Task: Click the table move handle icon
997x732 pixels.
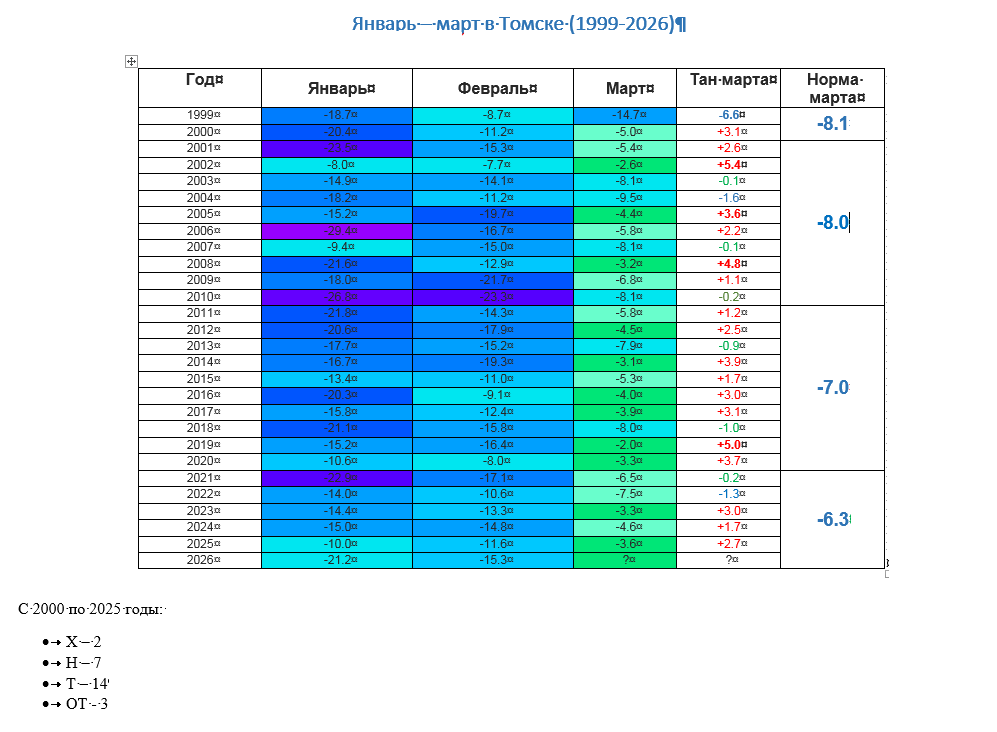Action: (130, 62)
